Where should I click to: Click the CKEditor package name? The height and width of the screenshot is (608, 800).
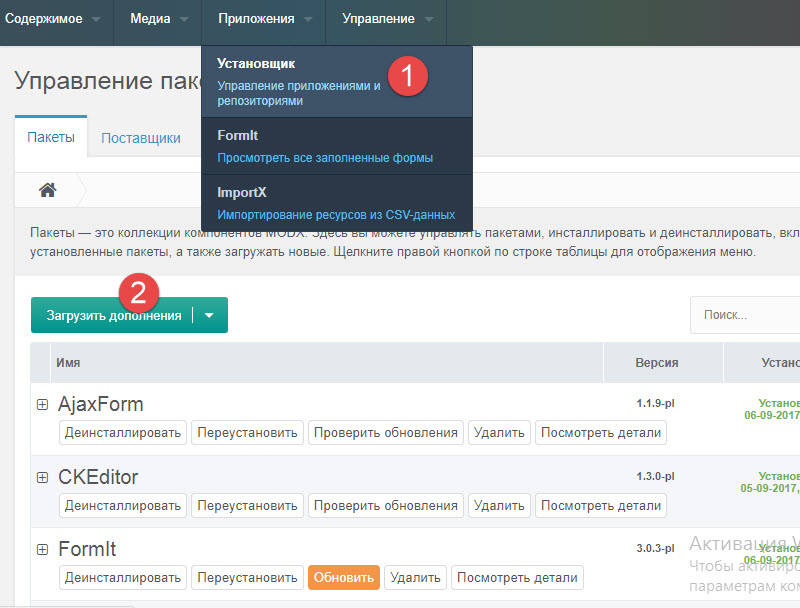(x=98, y=477)
